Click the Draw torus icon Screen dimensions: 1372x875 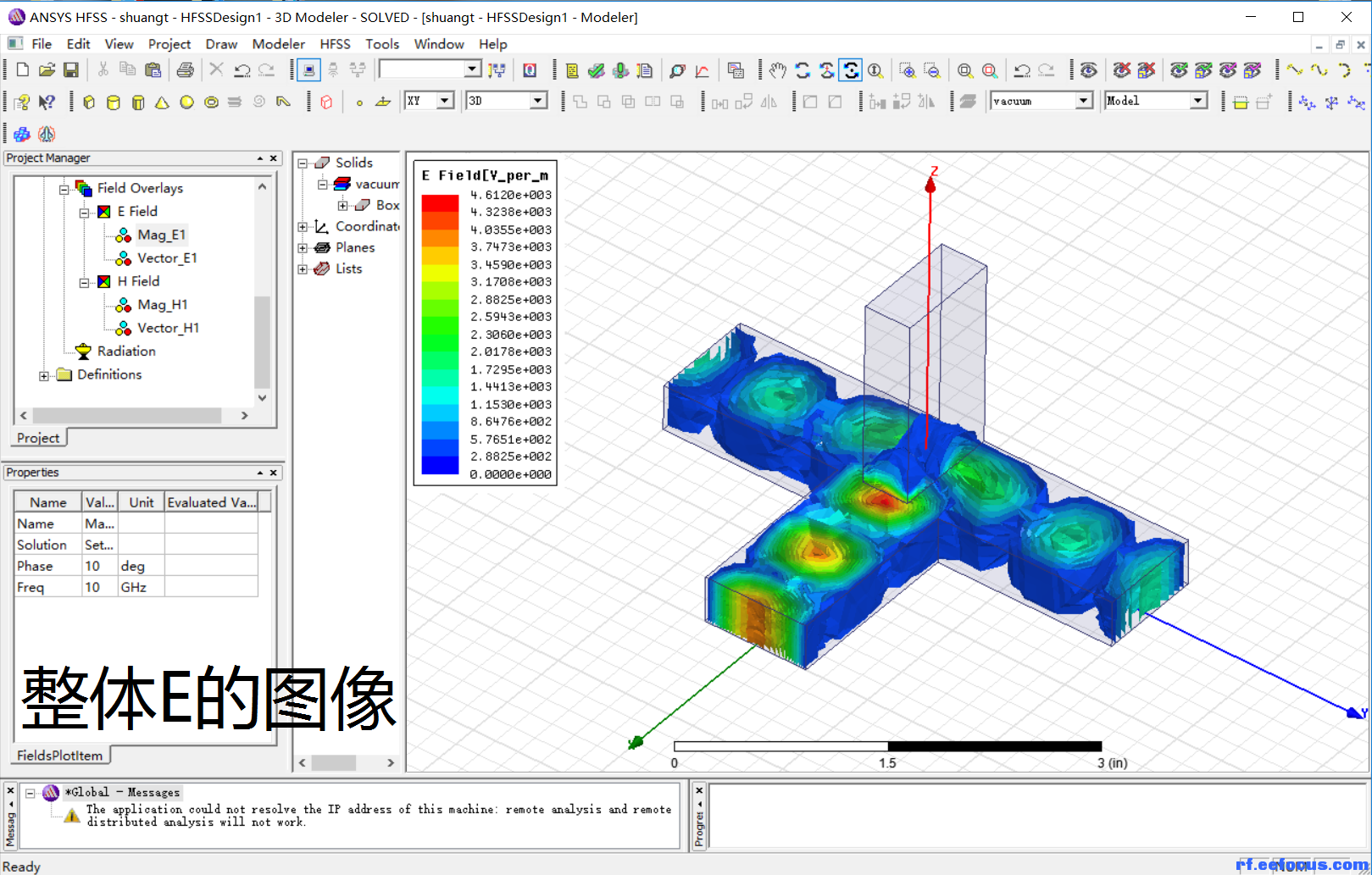pos(211,102)
